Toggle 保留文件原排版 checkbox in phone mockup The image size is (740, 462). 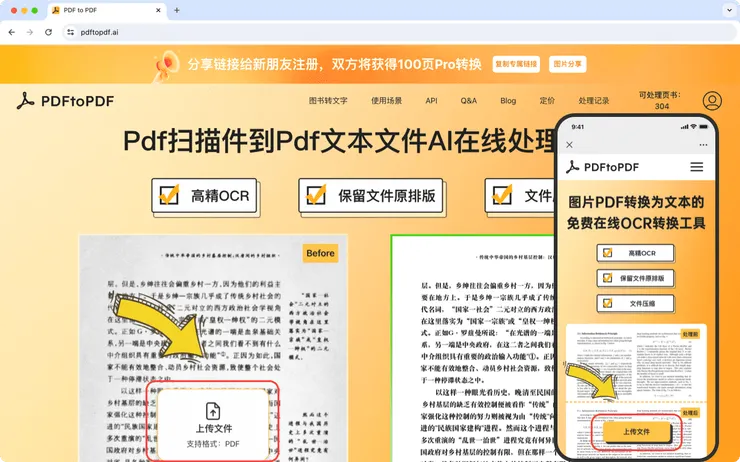pos(607,278)
